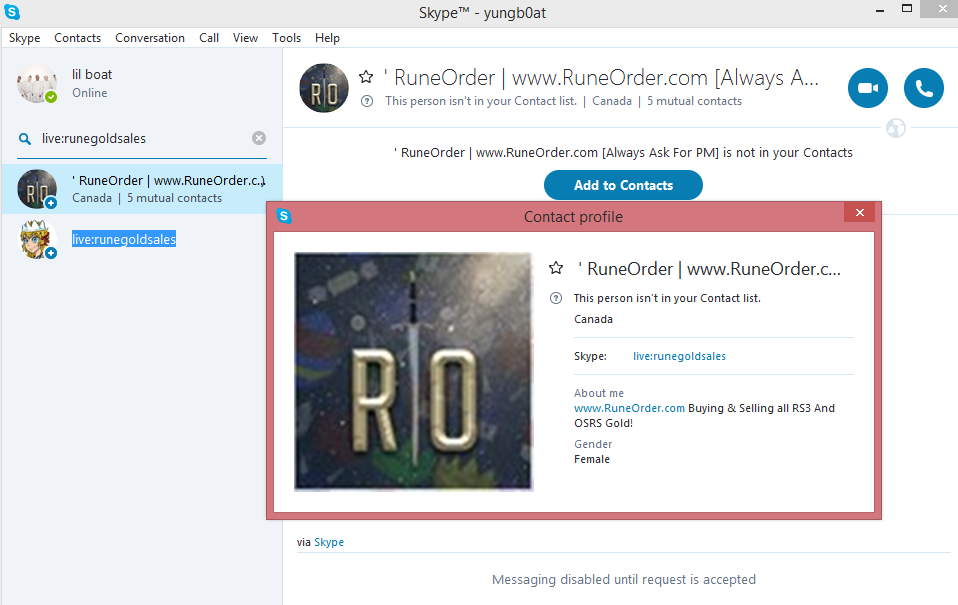
Task: Click the anime avatar of the live:runegoldsales result
Action: click(x=35, y=239)
